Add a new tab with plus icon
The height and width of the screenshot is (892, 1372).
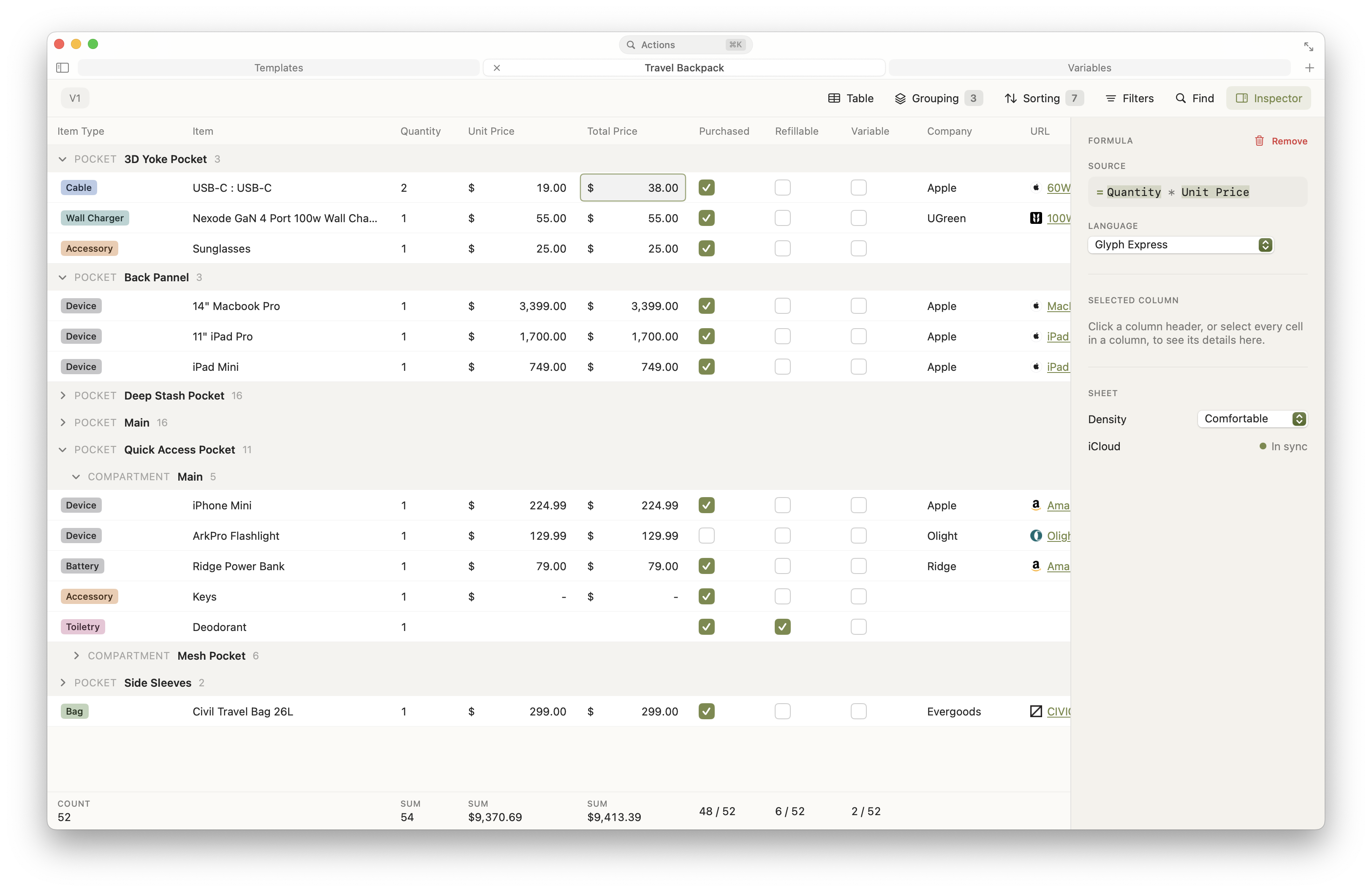pyautogui.click(x=1310, y=68)
